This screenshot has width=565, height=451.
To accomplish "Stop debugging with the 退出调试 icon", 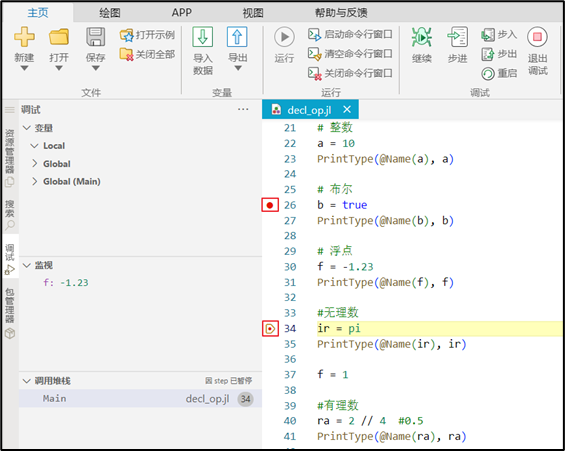I will [537, 37].
